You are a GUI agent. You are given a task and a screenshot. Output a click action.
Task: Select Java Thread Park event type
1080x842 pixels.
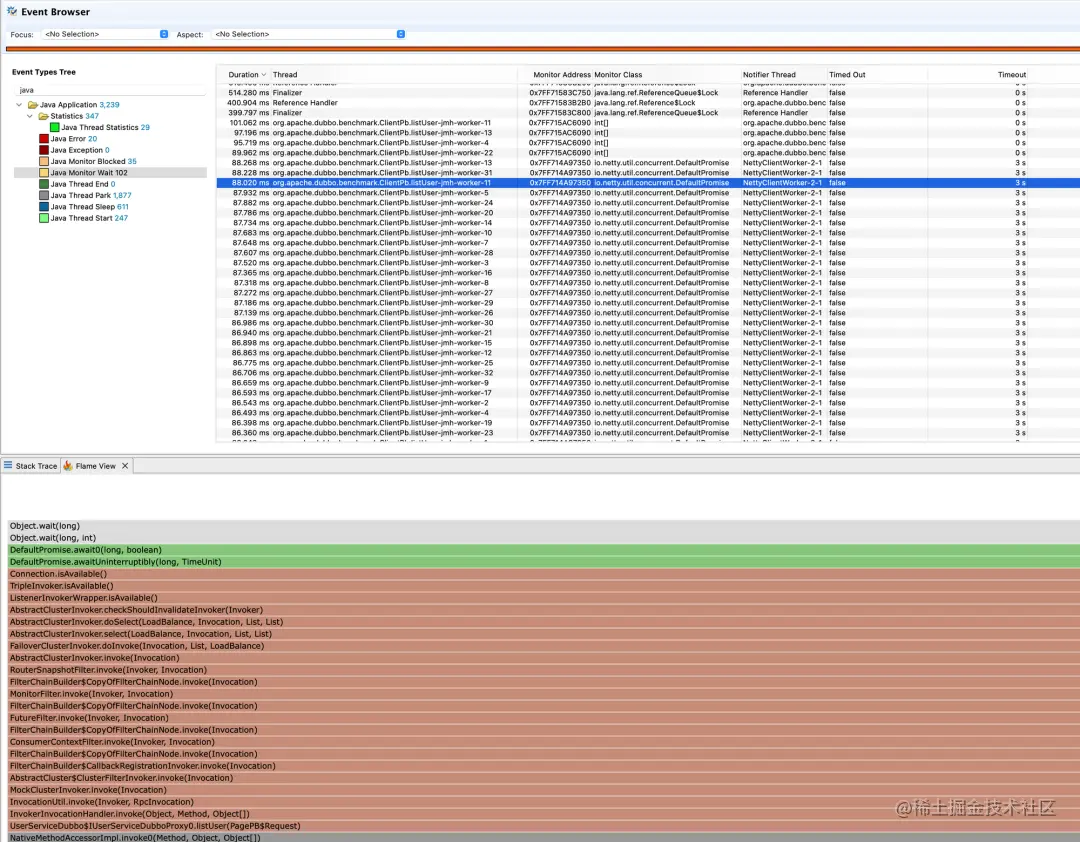pyautogui.click(x=91, y=196)
